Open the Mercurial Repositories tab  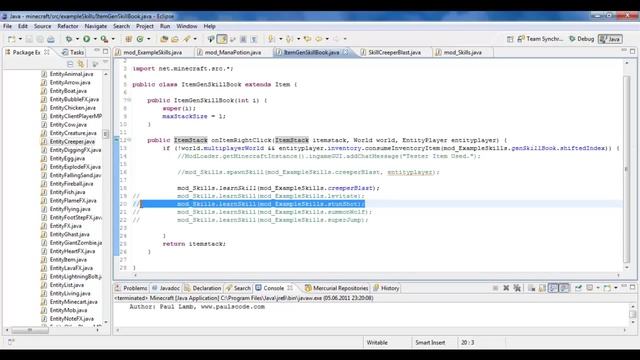(x=336, y=288)
